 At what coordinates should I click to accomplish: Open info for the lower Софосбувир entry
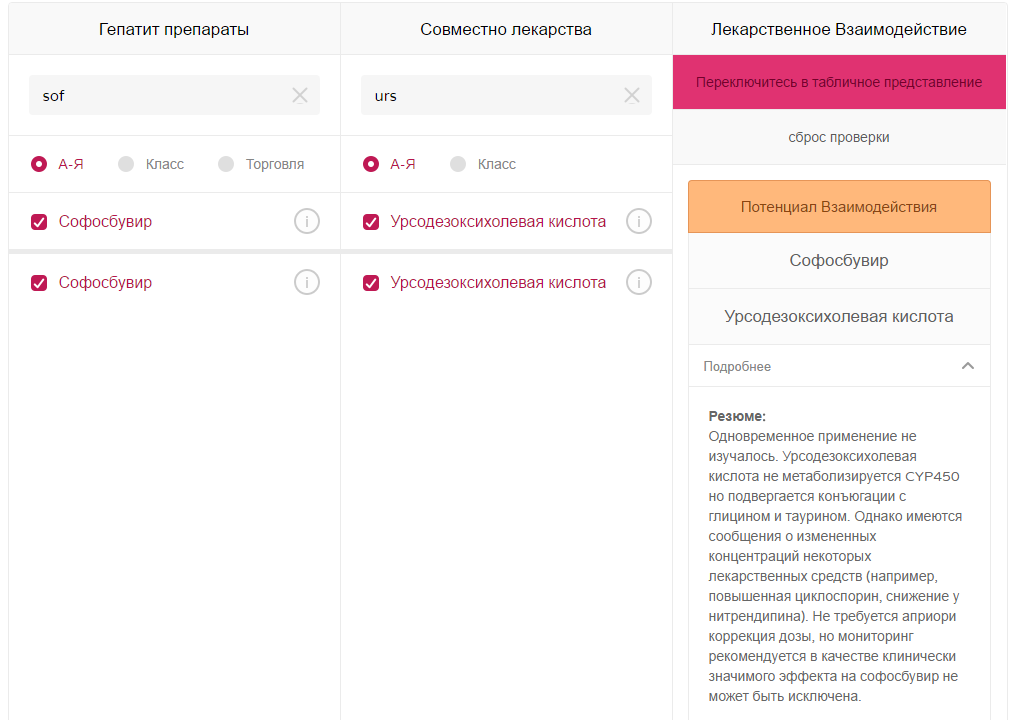click(x=307, y=283)
